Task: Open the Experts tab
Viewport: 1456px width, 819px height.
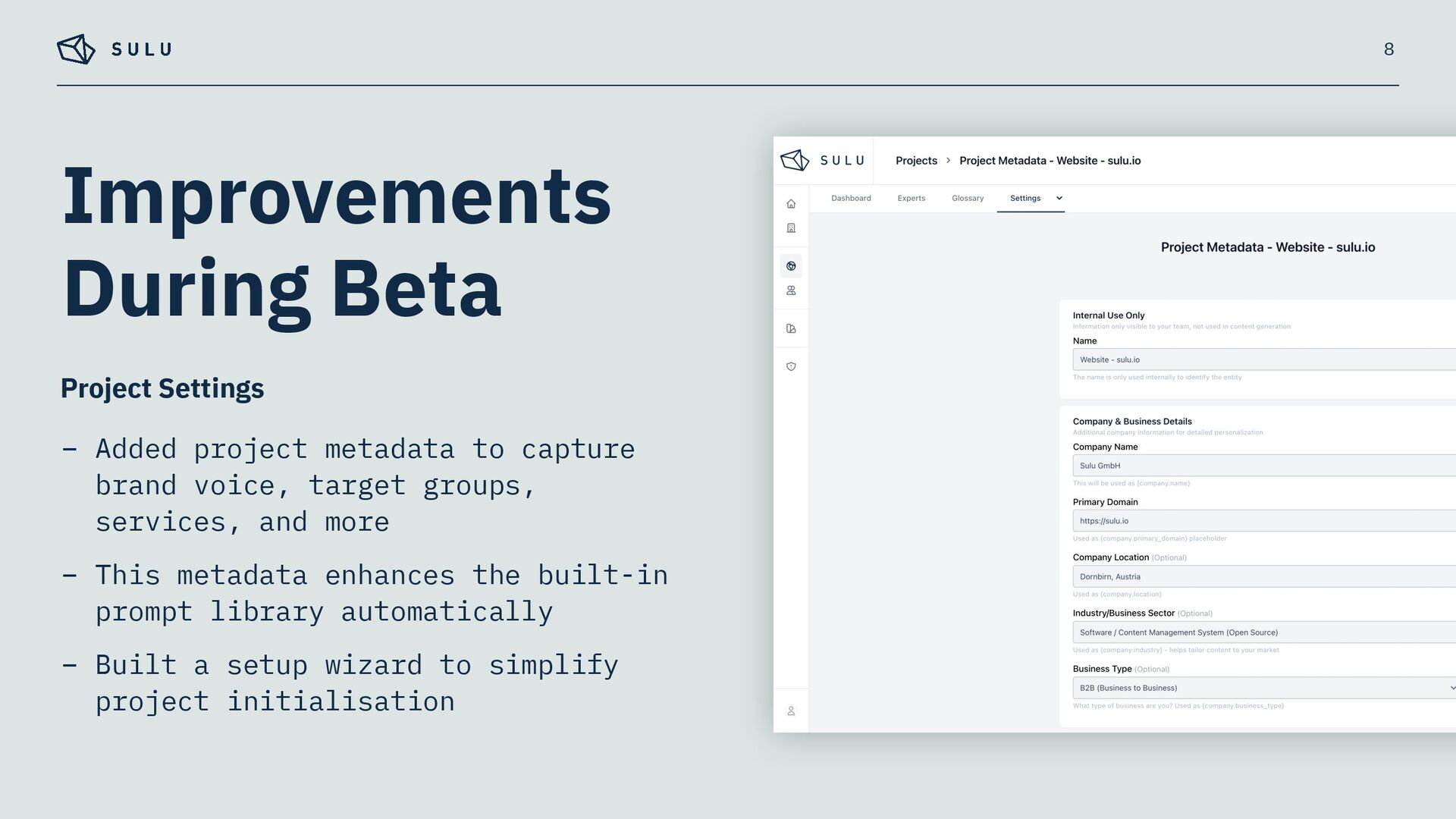Action: [911, 198]
